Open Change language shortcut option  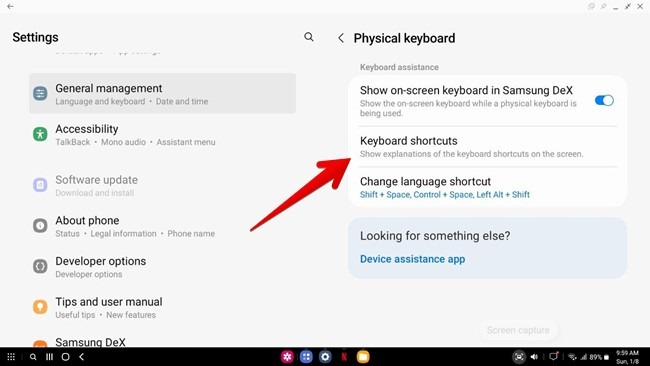coord(488,187)
